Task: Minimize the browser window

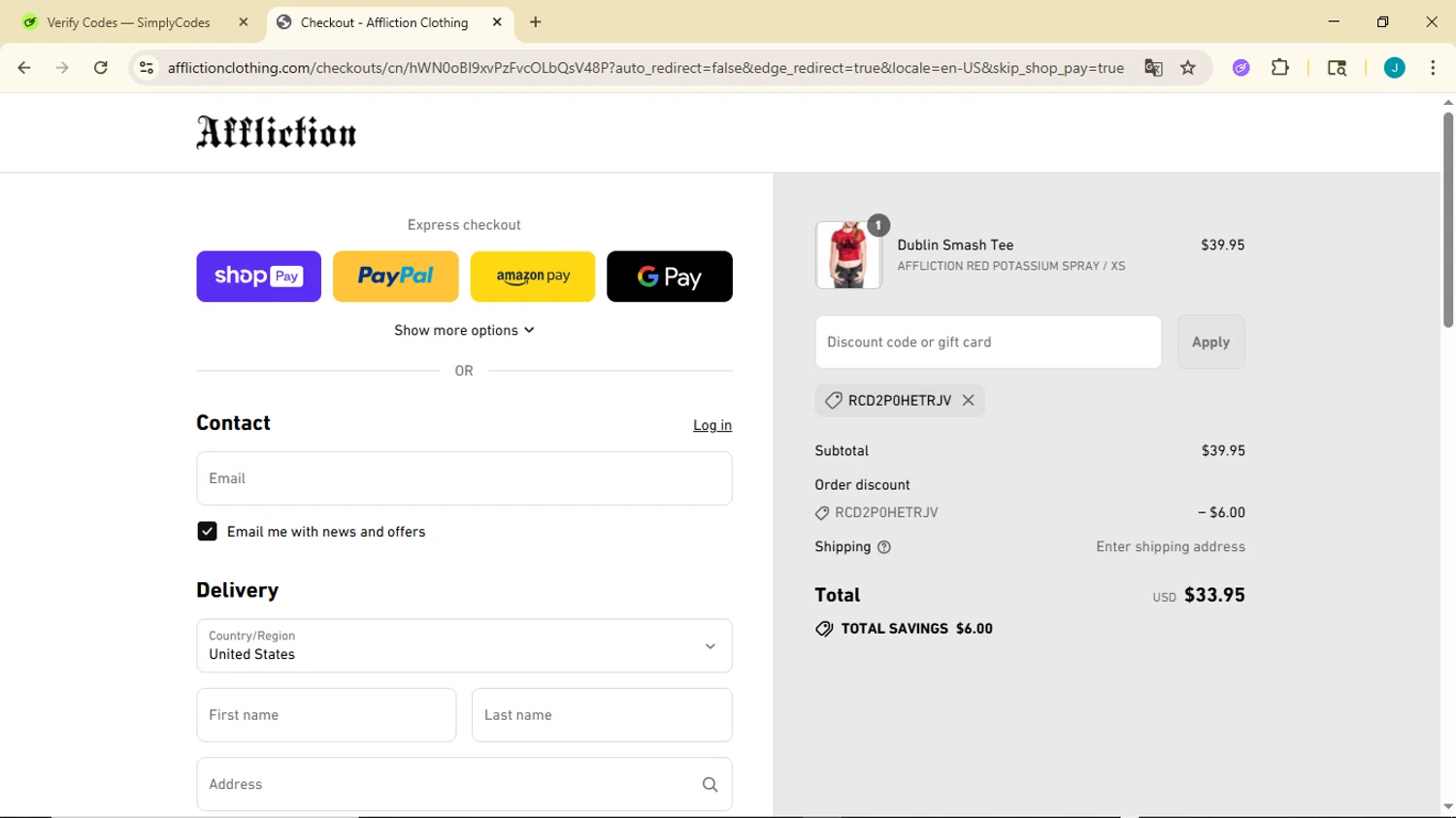Action: click(x=1334, y=21)
